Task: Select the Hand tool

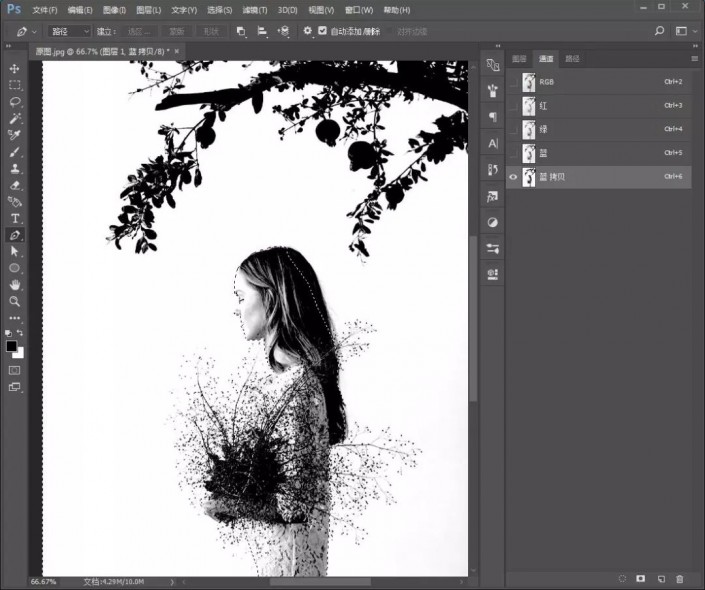Action: pos(15,284)
